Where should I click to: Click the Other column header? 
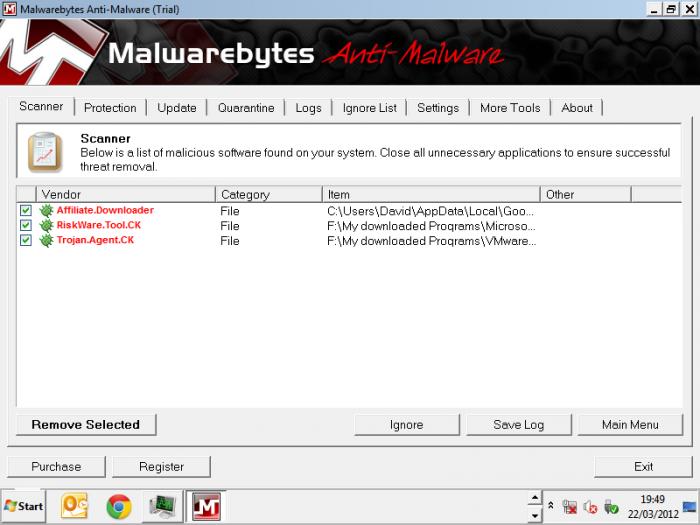click(x=586, y=195)
